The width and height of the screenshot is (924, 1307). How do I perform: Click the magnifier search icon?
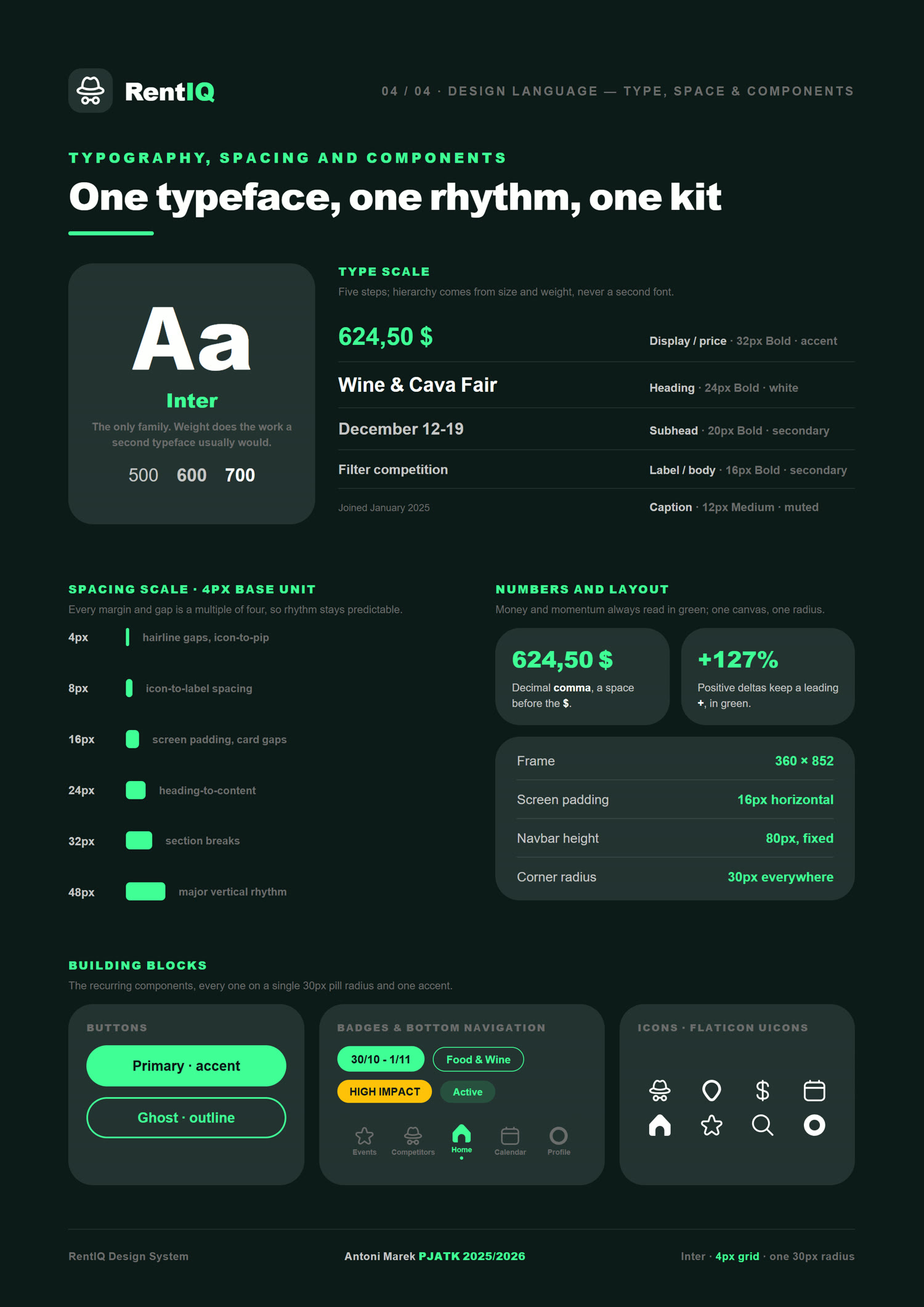(x=763, y=1125)
